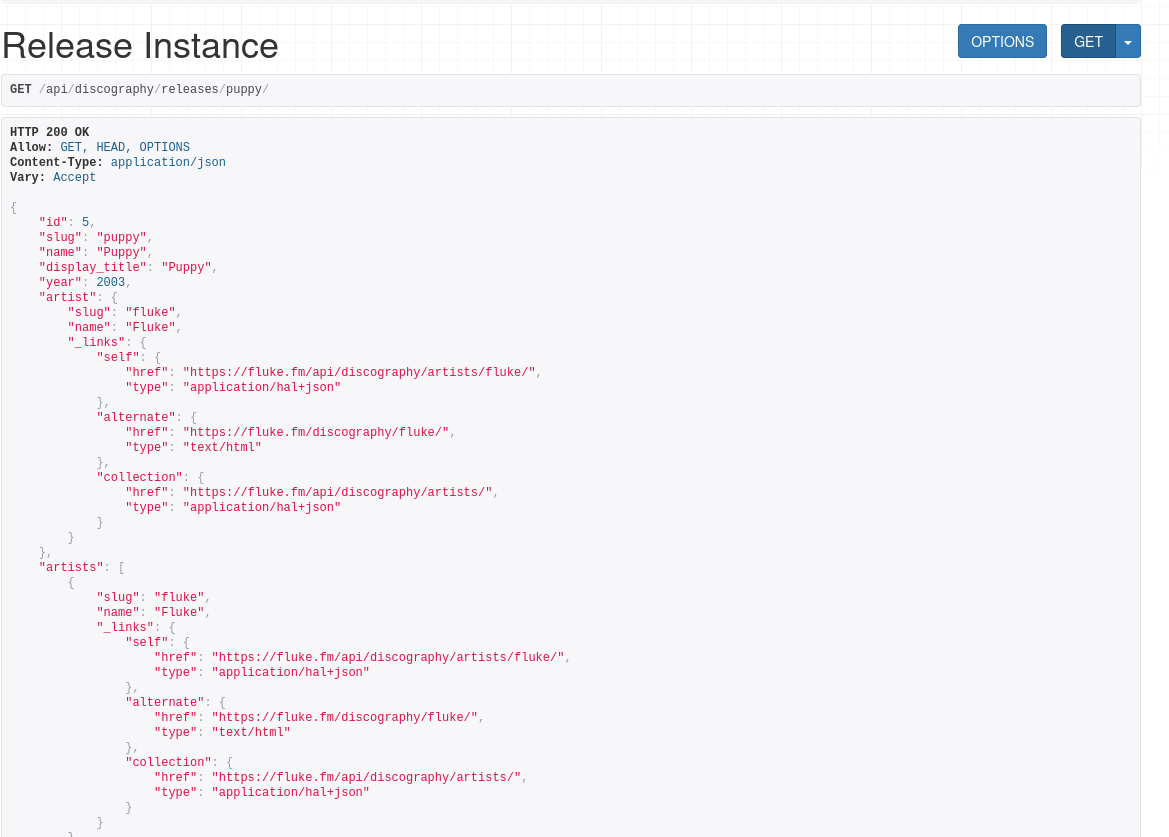Click the Content-Type value application/json
The height and width of the screenshot is (837, 1169).
(x=168, y=162)
